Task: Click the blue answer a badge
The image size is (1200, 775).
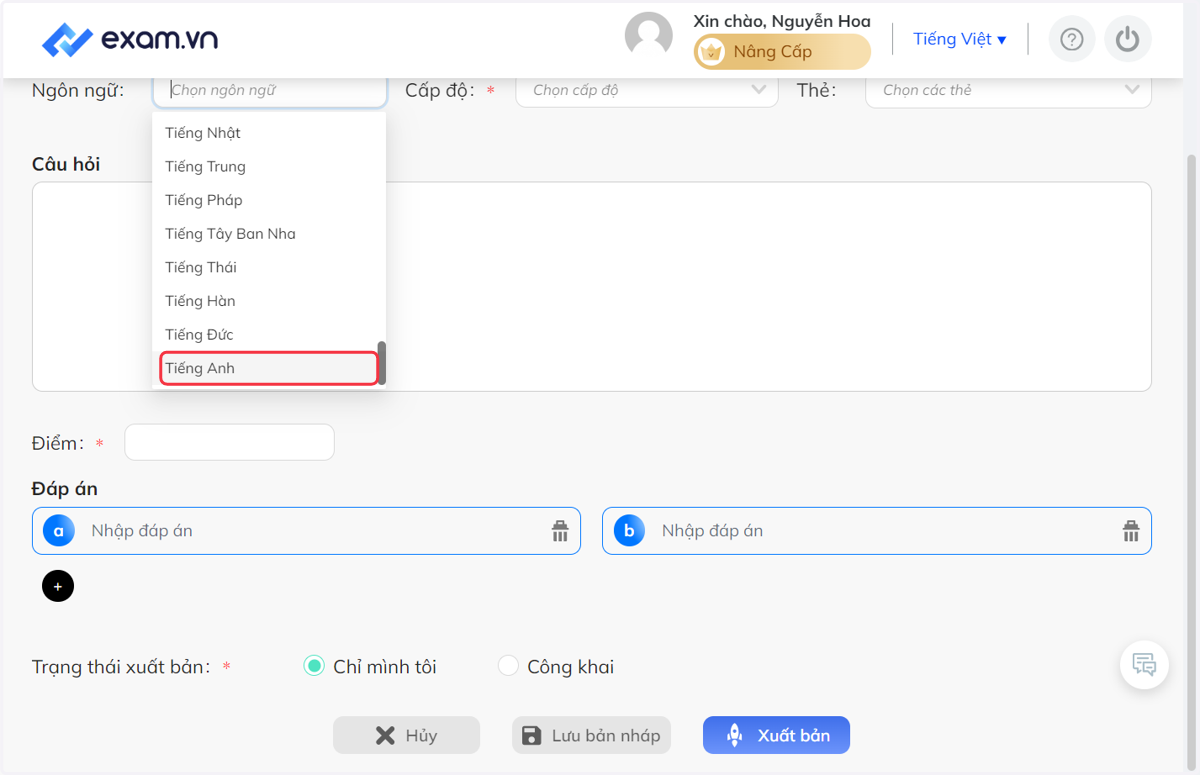Action: point(59,531)
